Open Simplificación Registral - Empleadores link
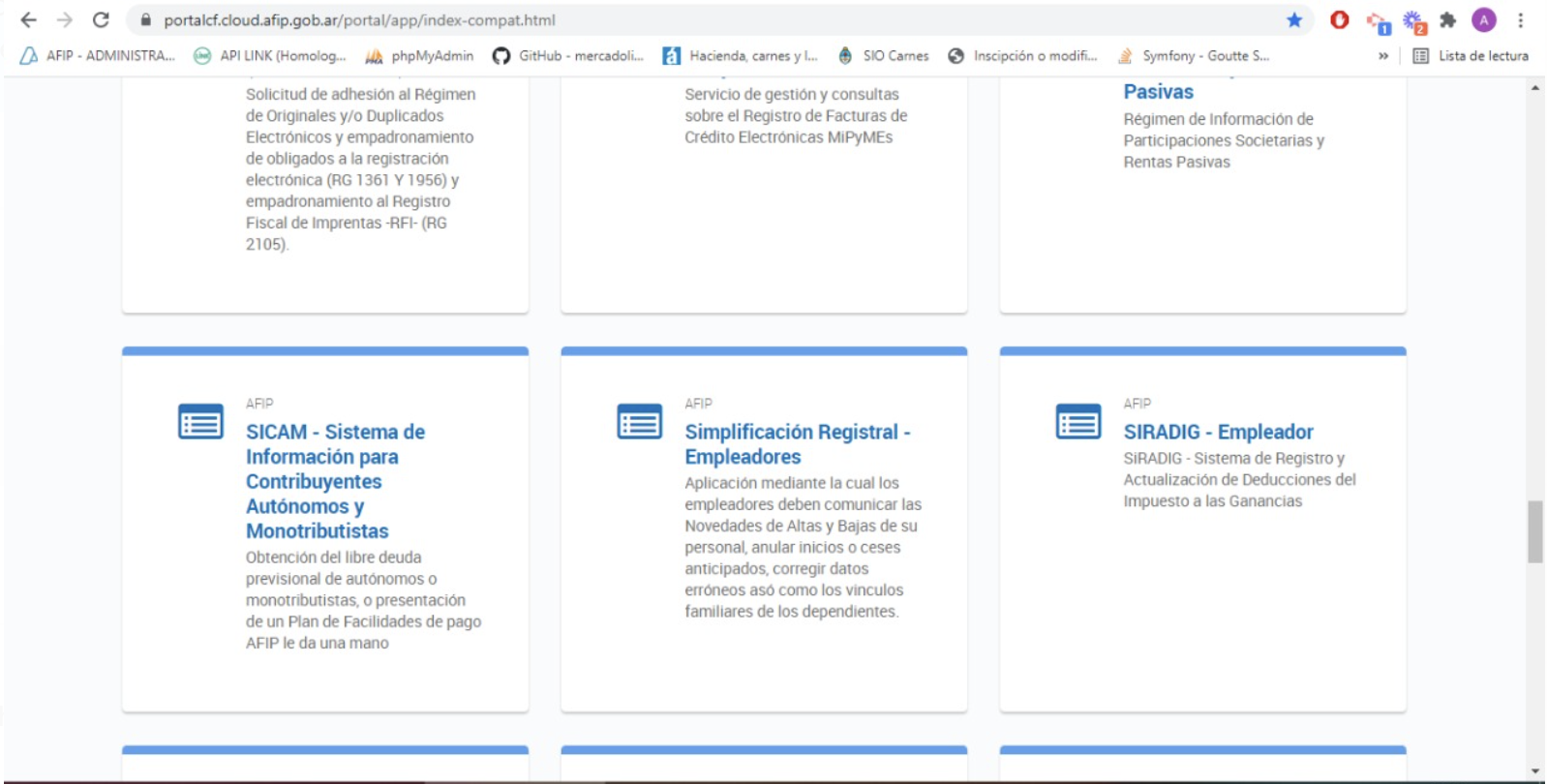The height and width of the screenshot is (784, 1547). pyautogui.click(x=798, y=444)
